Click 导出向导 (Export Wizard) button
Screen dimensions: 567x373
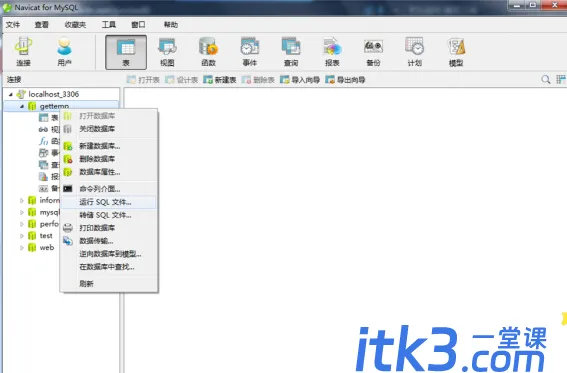pyautogui.click(x=345, y=80)
